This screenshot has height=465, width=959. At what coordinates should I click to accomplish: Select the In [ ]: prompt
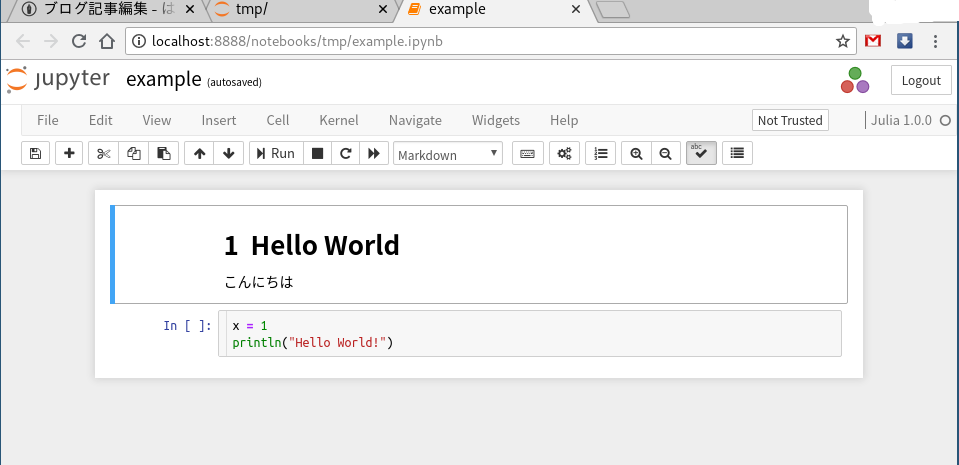click(x=188, y=326)
